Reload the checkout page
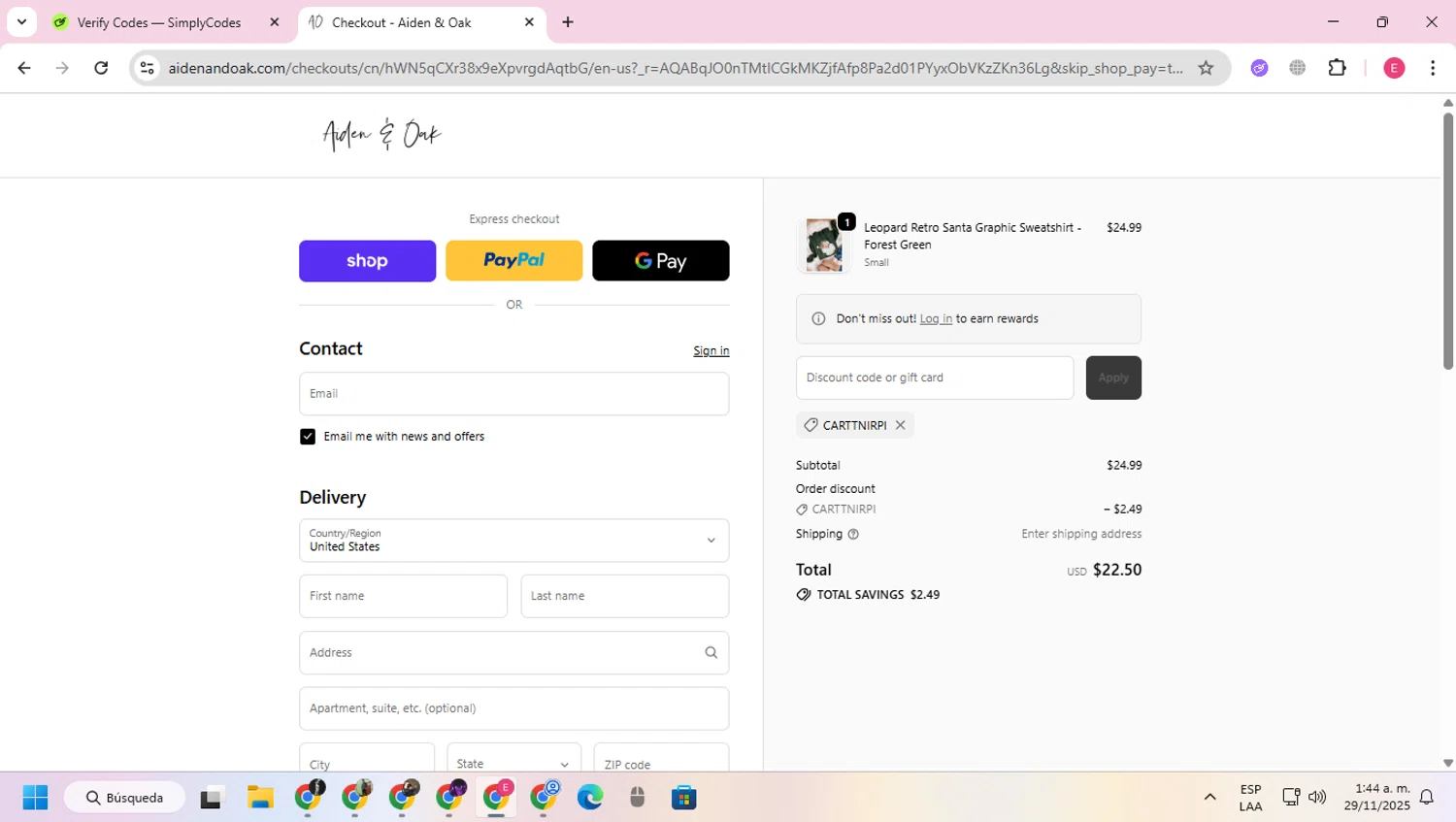 click(101, 68)
